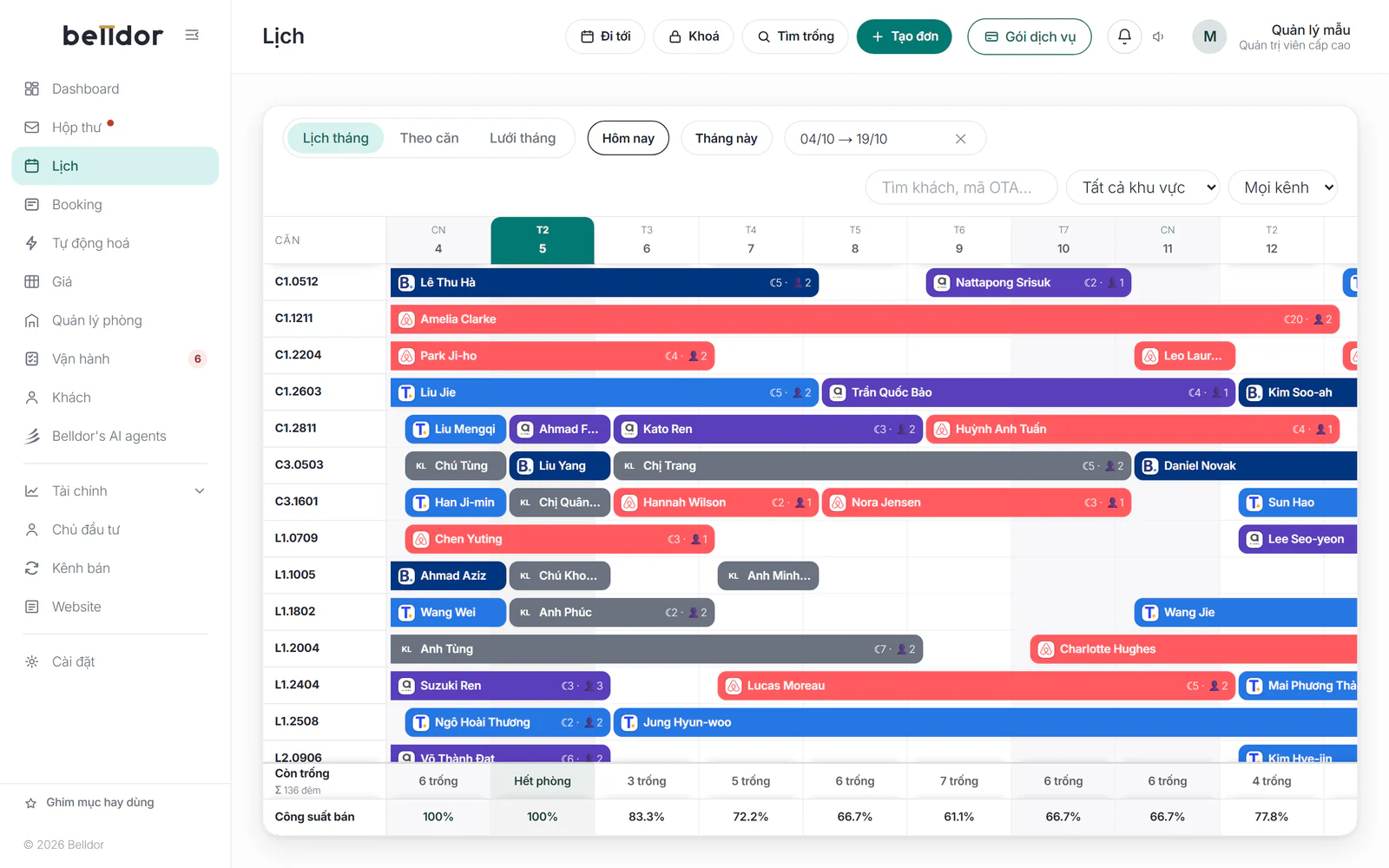Open Amelia Clarke red booking bar
Viewport: 1389px width, 868px height.
tap(865, 319)
